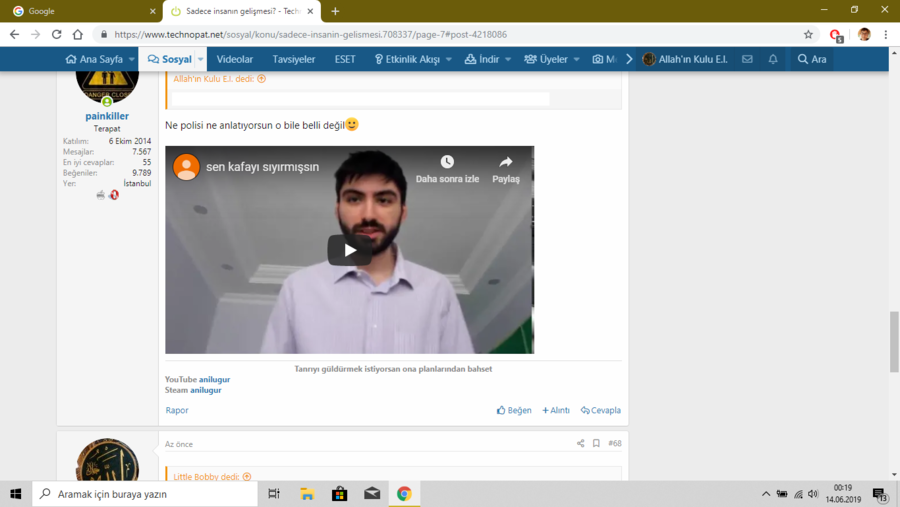900x507 pixels.
Task: Open Chrome profile avatar
Action: coord(864,34)
